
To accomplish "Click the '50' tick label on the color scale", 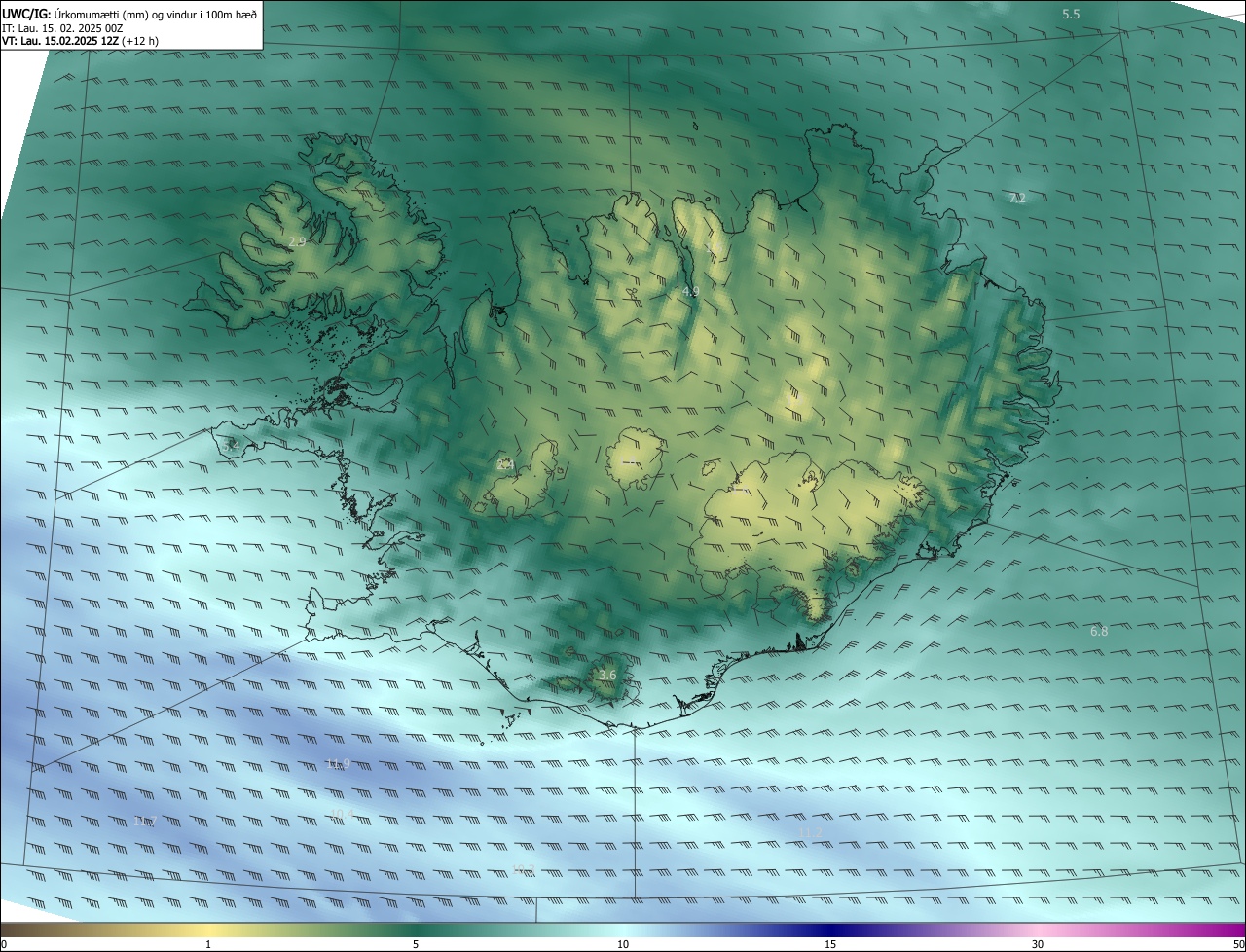I will tap(1238, 944).
